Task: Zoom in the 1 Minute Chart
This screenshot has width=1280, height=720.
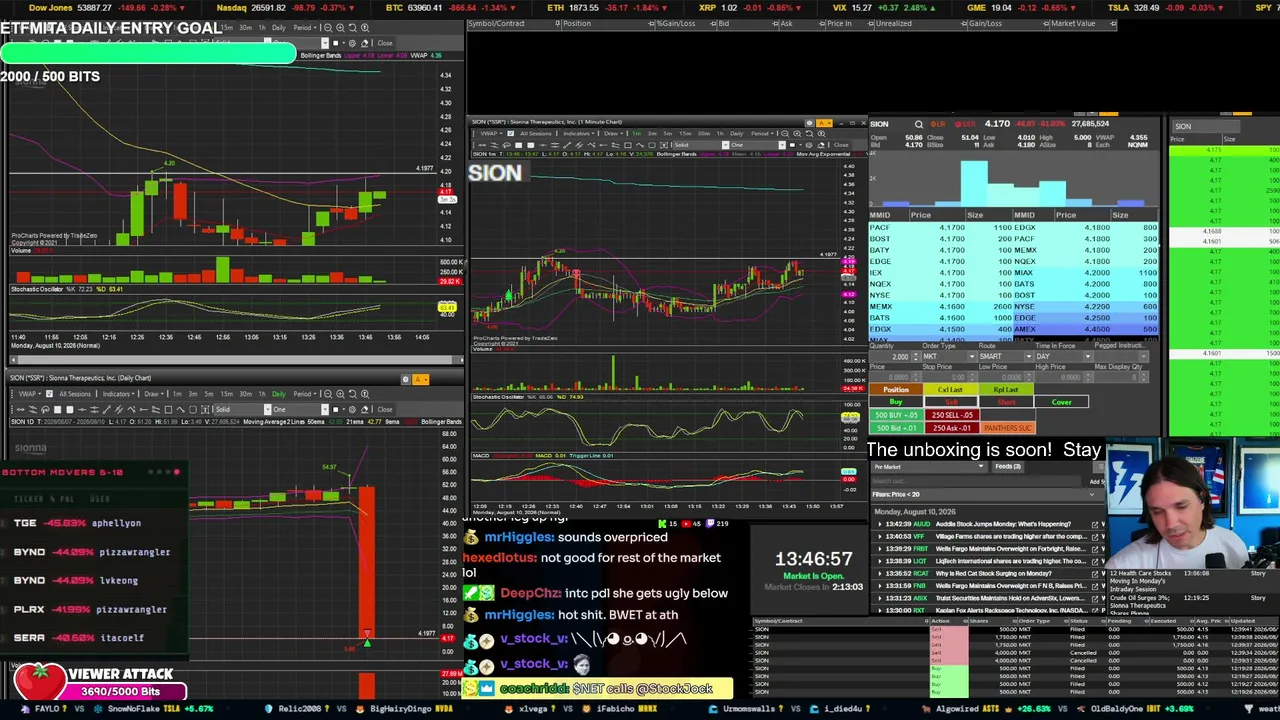Action: [x=797, y=134]
